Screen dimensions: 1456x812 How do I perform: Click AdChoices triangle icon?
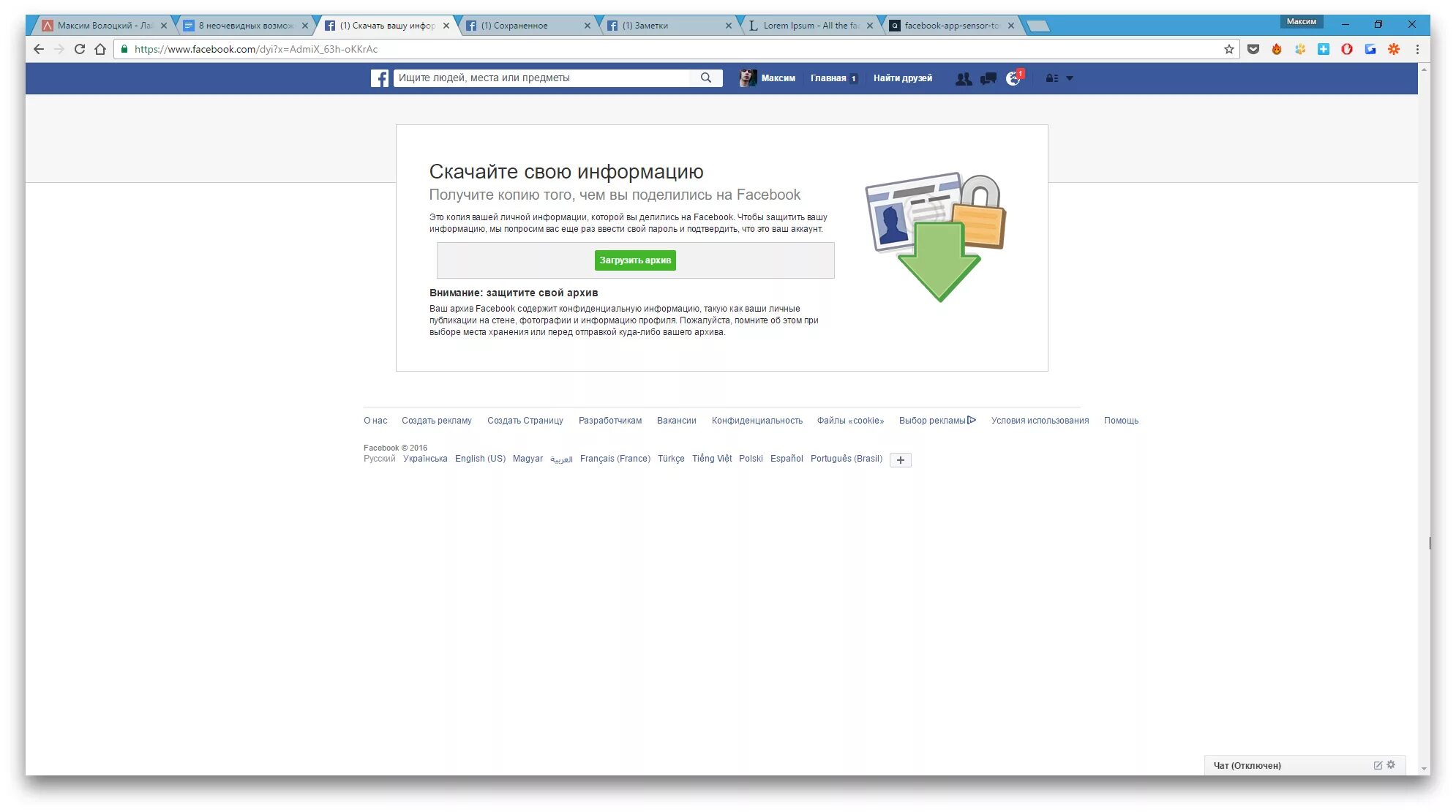coord(972,420)
